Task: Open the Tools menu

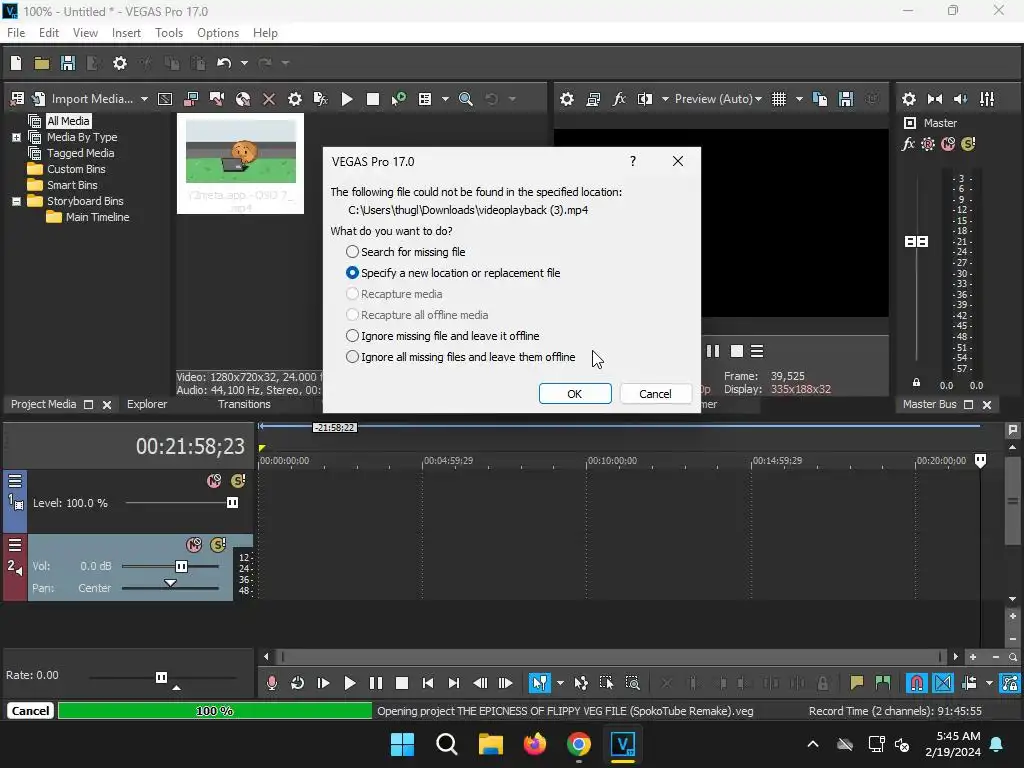Action: [x=168, y=33]
